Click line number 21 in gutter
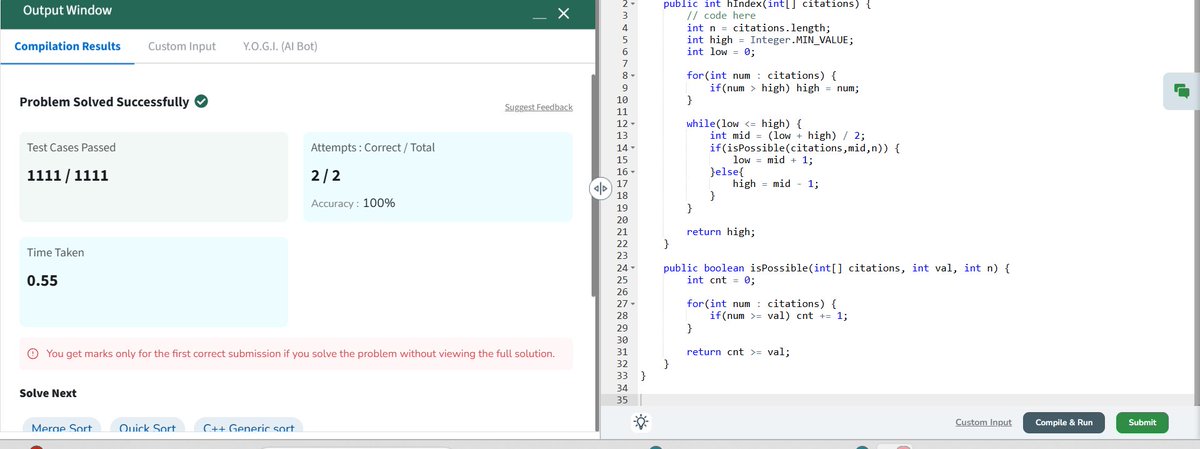The width and height of the screenshot is (1200, 449). pos(621,231)
